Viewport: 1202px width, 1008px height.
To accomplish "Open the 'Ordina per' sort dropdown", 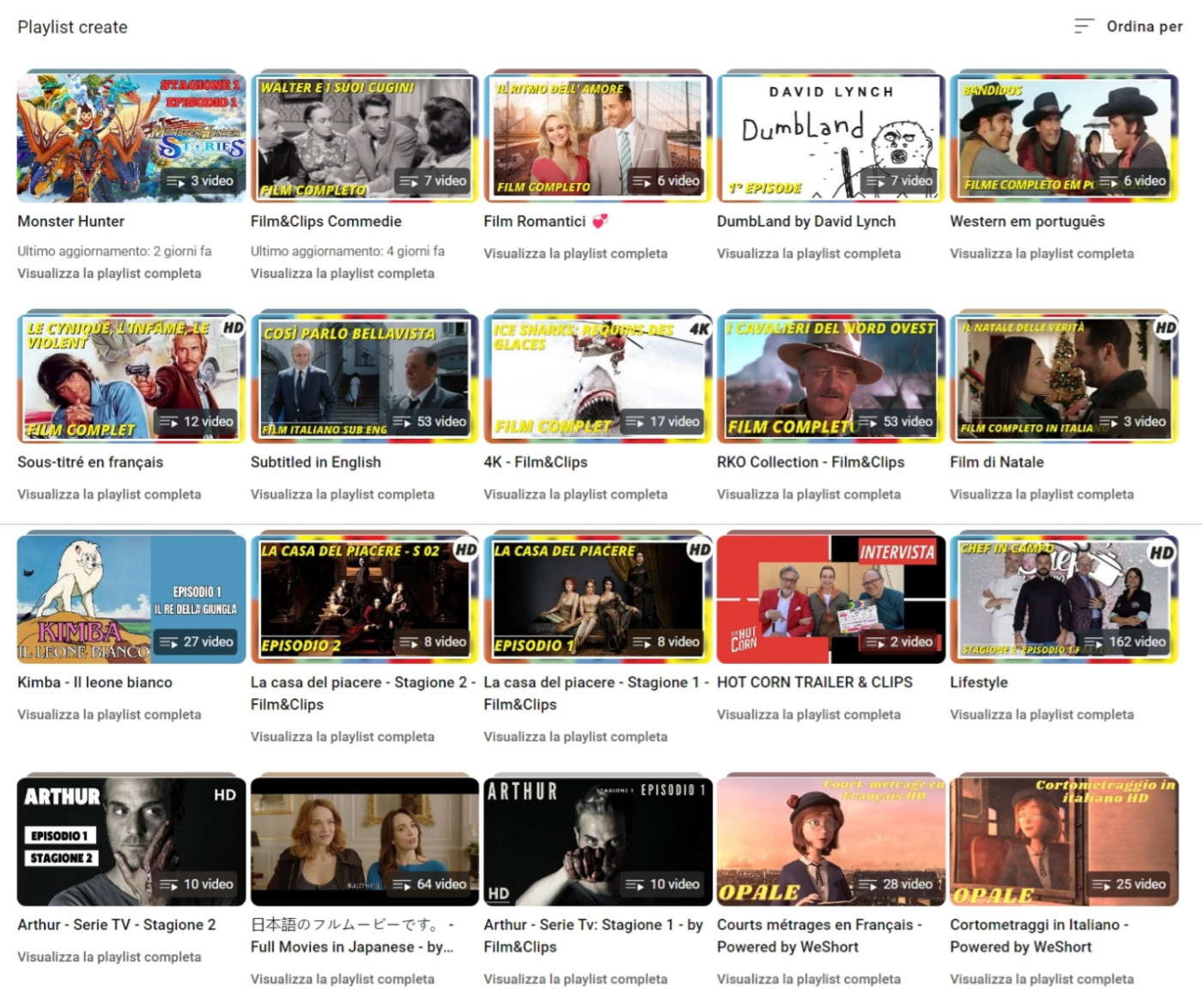I will click(1128, 27).
